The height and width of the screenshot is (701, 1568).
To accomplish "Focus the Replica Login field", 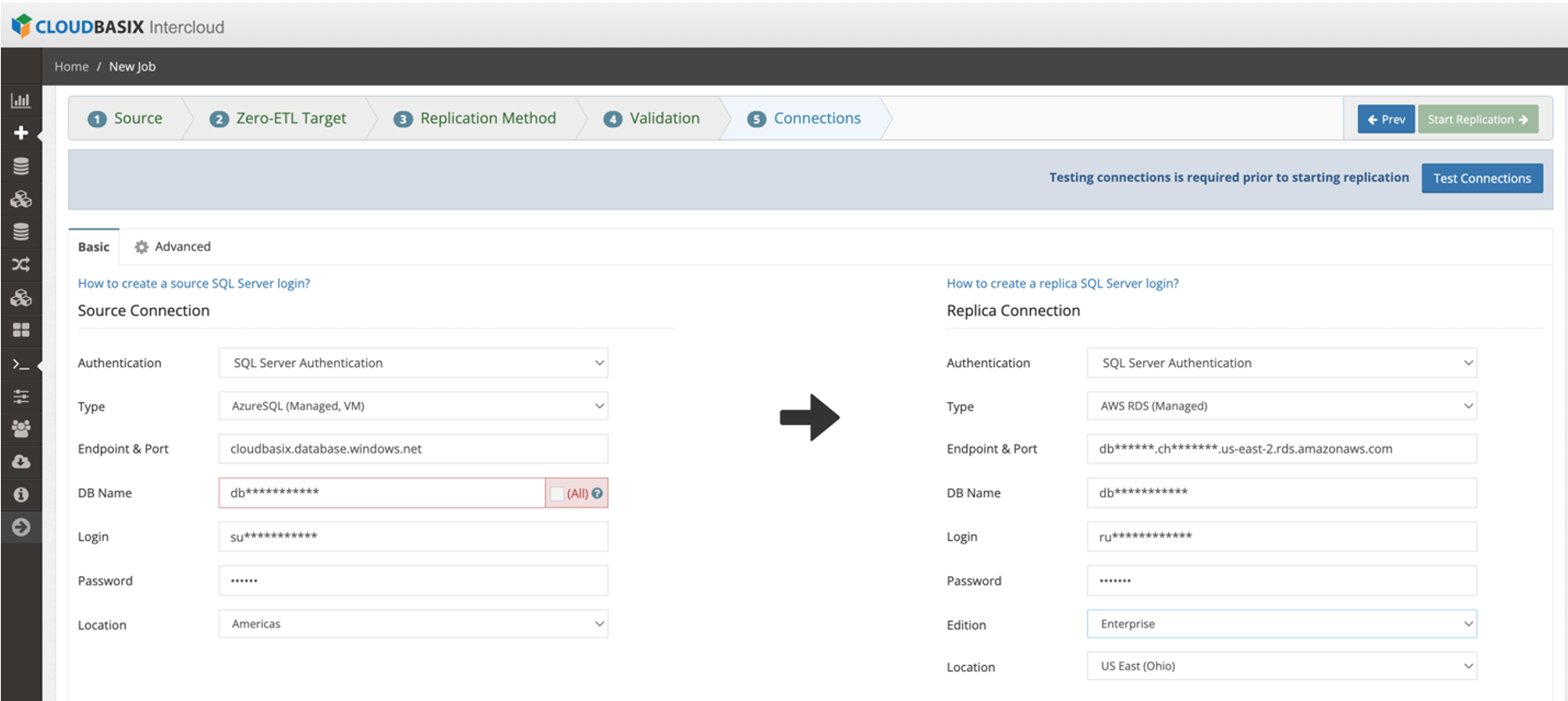I will pyautogui.click(x=1281, y=537).
